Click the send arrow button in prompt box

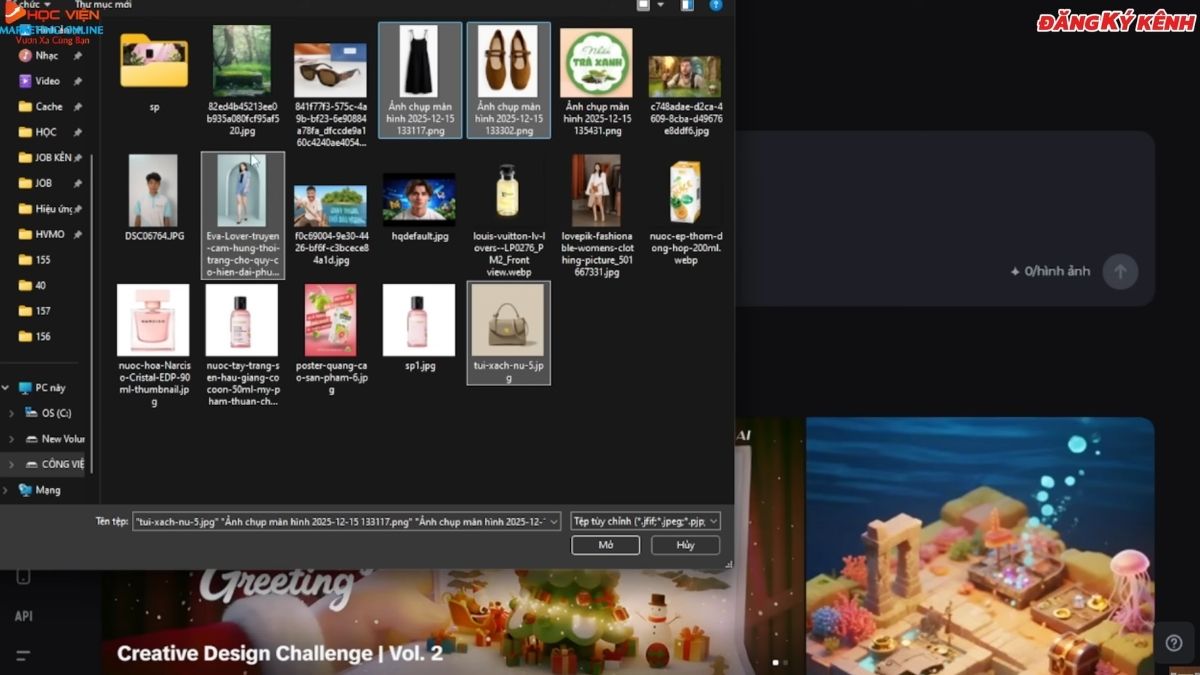point(1120,271)
